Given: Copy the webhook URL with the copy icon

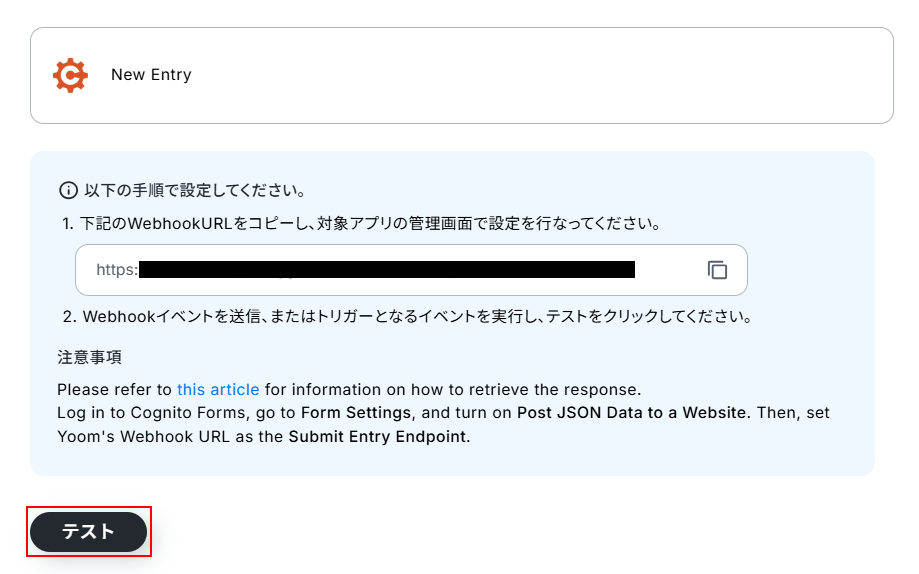Looking at the screenshot, I should [717, 270].
